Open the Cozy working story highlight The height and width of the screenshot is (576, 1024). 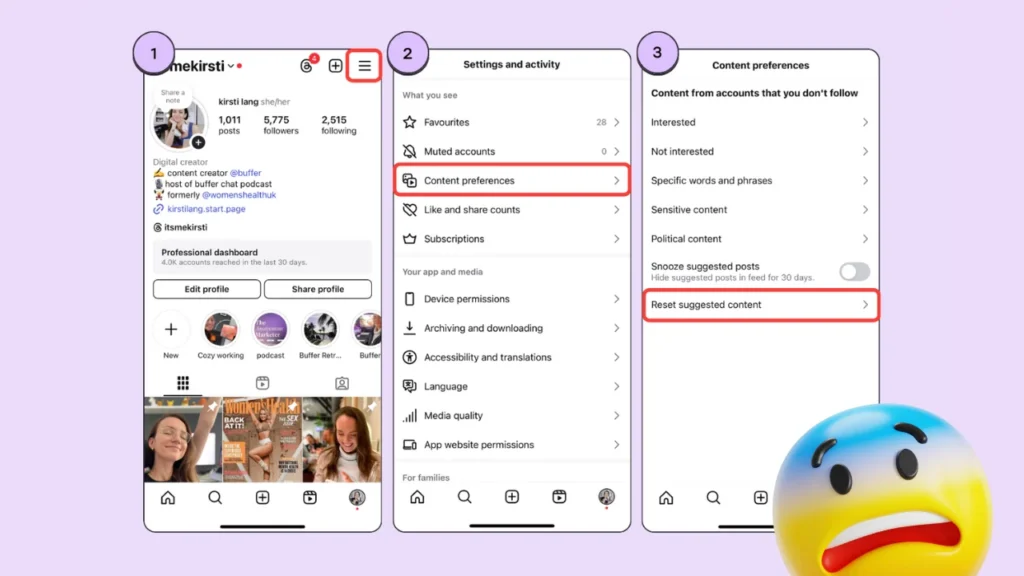coord(220,329)
